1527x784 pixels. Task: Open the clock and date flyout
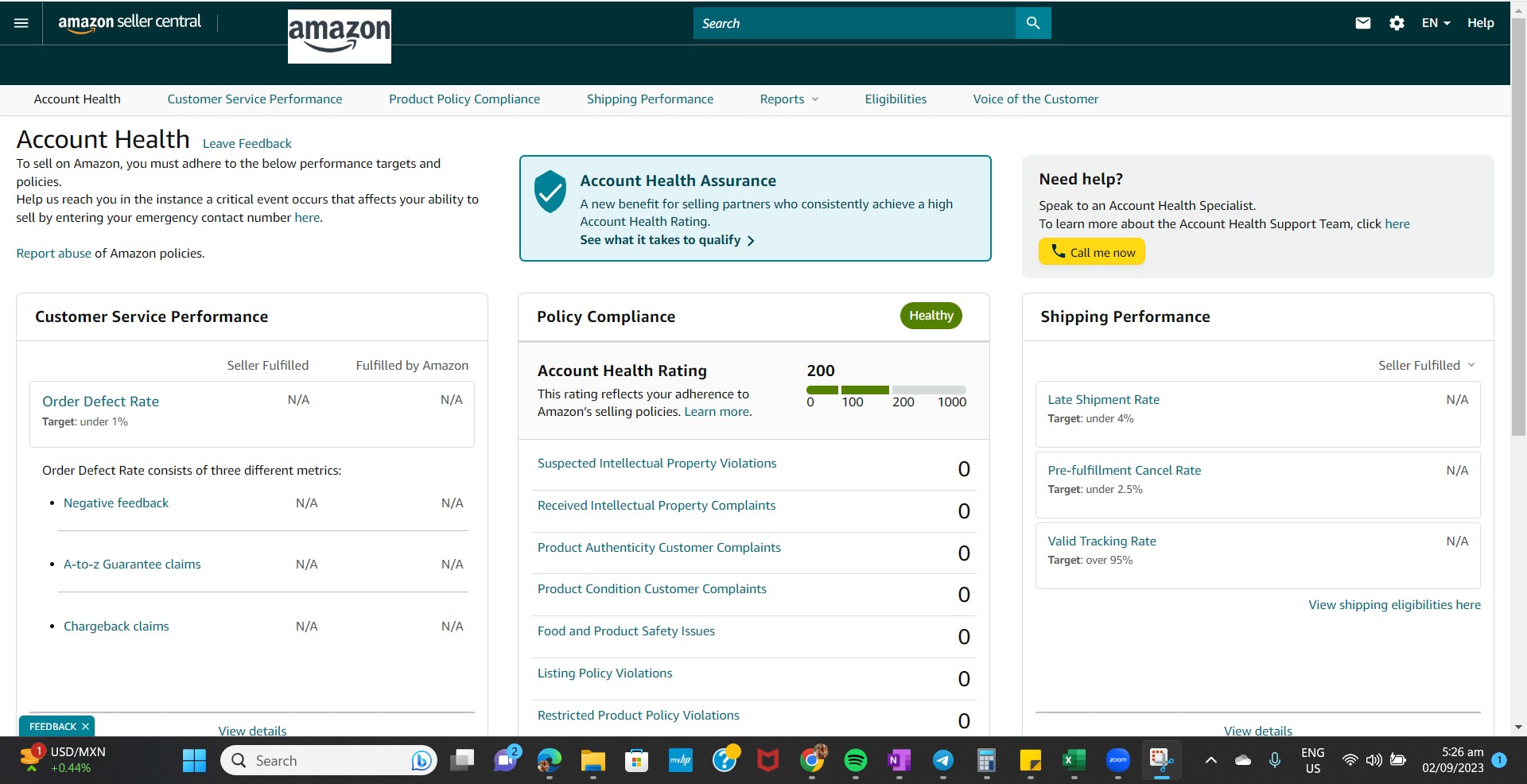(x=1453, y=760)
